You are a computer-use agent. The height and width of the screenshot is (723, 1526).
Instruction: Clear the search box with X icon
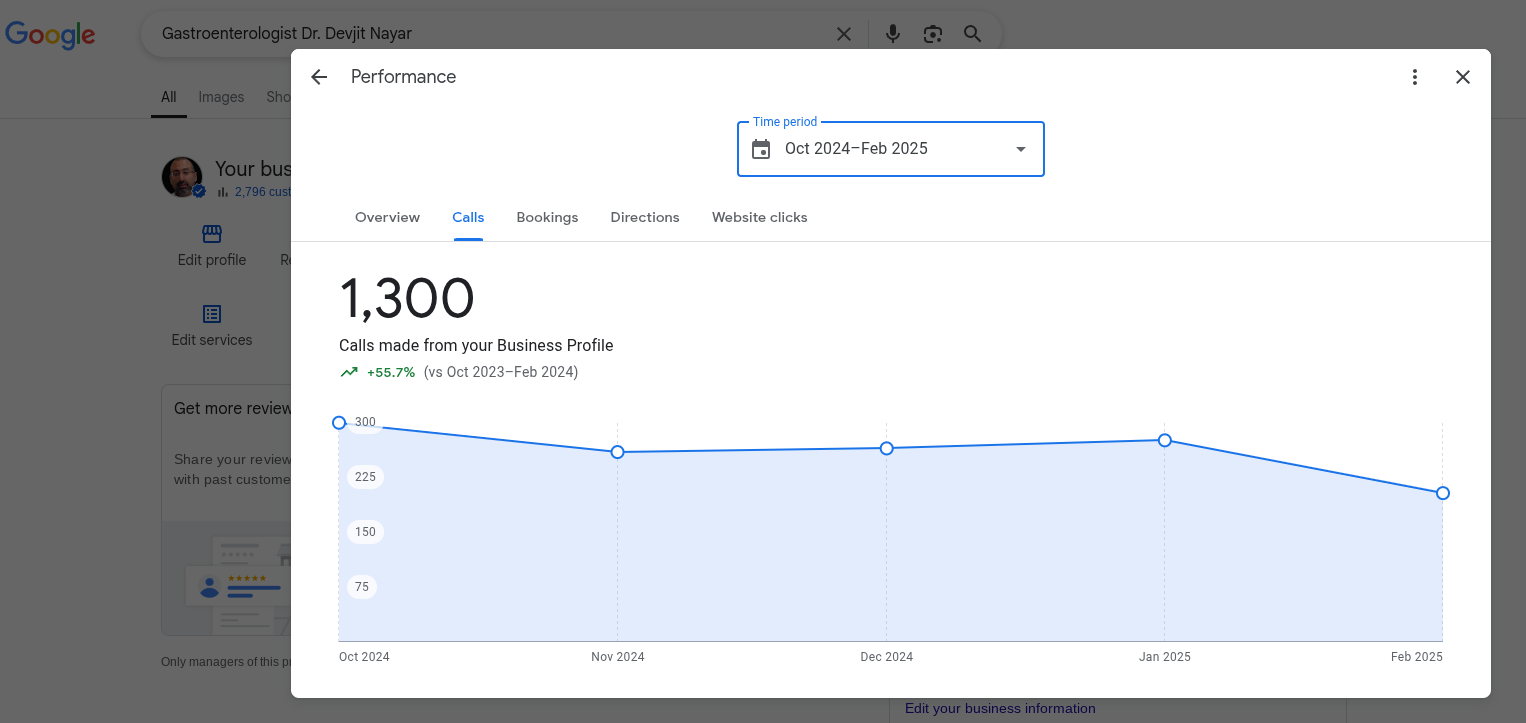pos(843,34)
